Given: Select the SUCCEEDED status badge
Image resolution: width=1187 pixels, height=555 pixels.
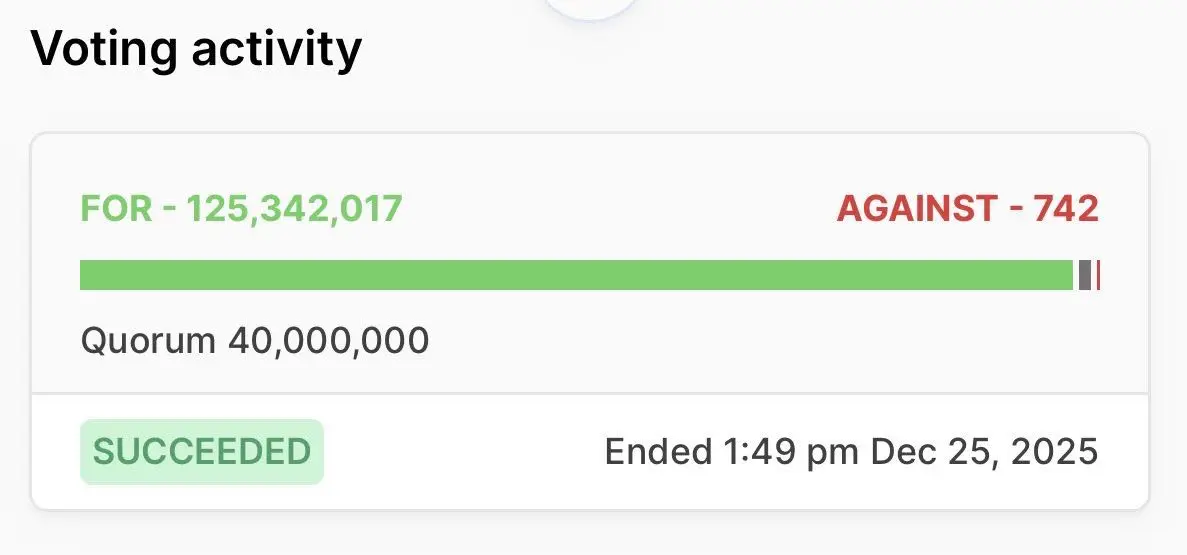Looking at the screenshot, I should pos(202,452).
